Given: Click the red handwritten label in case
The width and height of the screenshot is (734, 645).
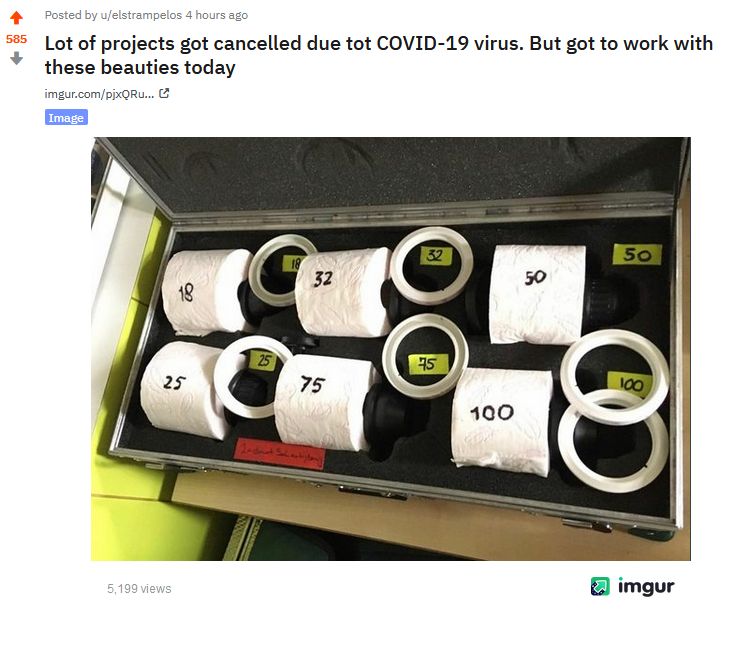Looking at the screenshot, I should tap(280, 453).
